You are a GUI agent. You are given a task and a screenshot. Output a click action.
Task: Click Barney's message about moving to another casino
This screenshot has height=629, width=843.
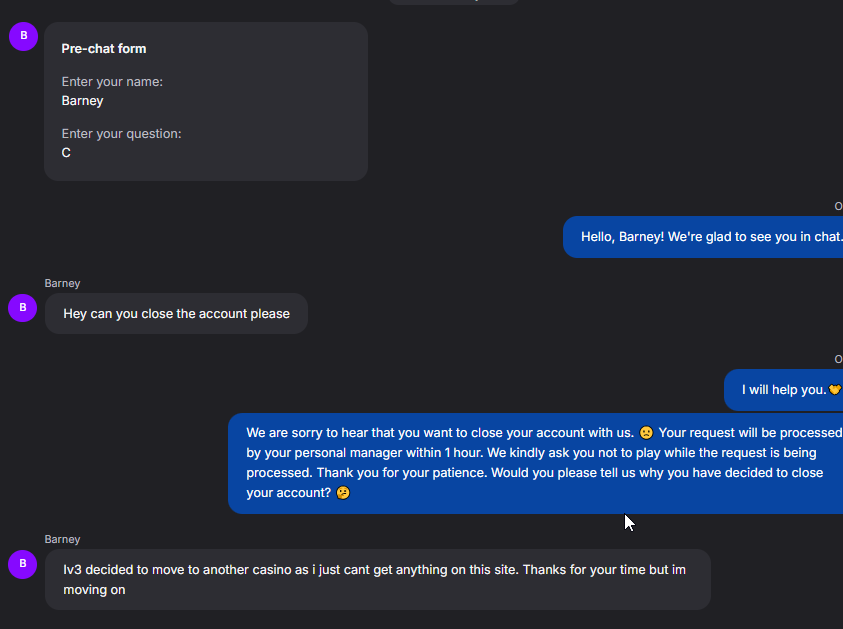[377, 579]
